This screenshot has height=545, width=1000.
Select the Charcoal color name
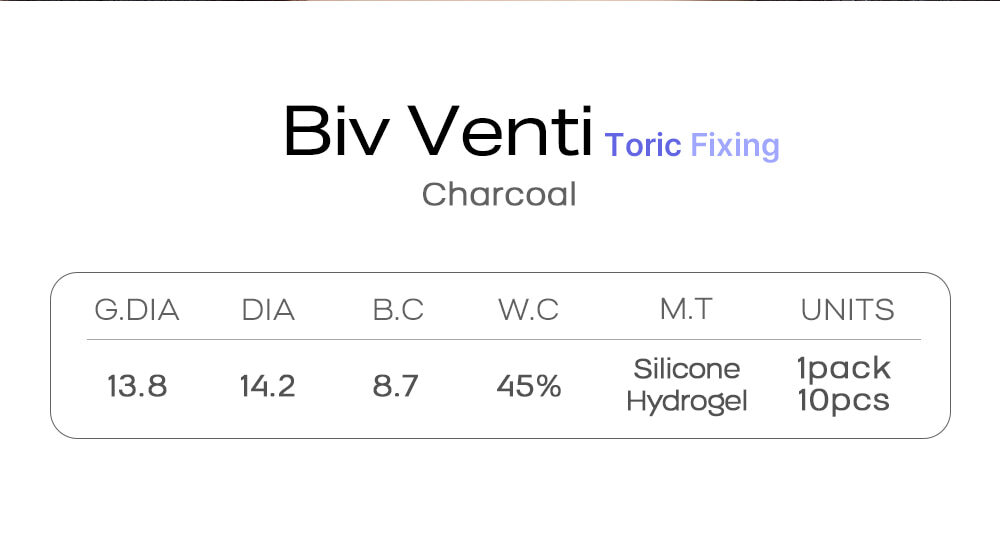tap(499, 193)
